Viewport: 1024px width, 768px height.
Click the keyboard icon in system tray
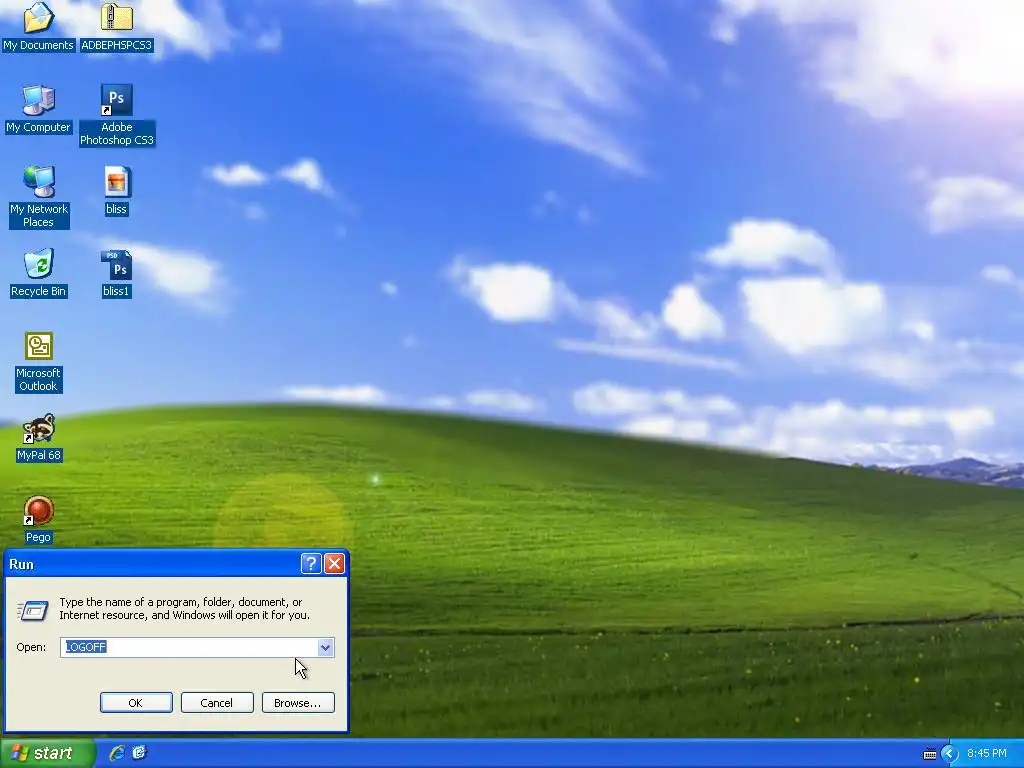(x=929, y=754)
